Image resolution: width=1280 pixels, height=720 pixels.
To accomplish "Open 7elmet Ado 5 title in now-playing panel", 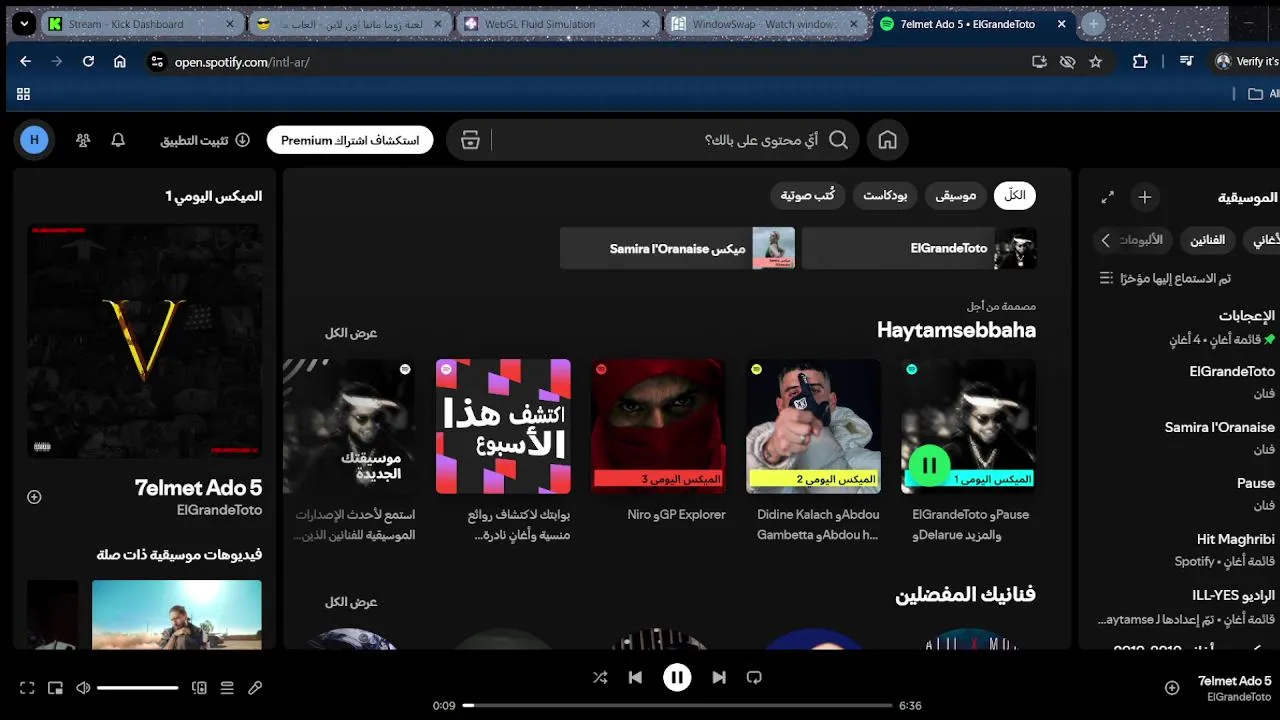I will pyautogui.click(x=198, y=488).
